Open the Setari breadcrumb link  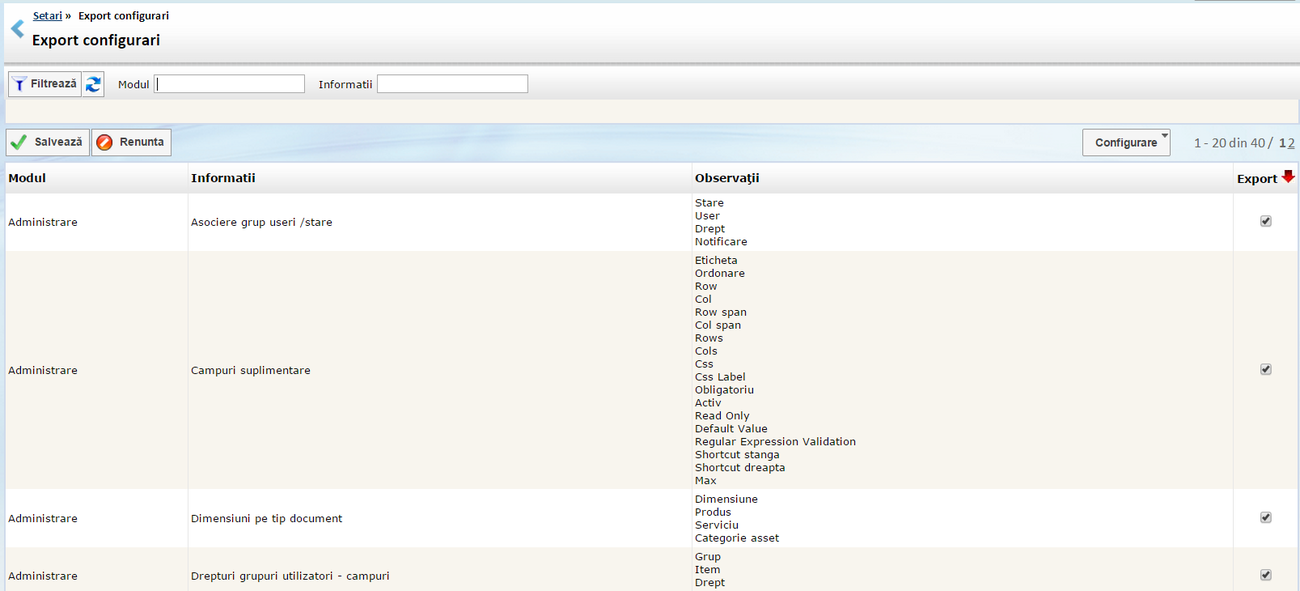point(47,16)
